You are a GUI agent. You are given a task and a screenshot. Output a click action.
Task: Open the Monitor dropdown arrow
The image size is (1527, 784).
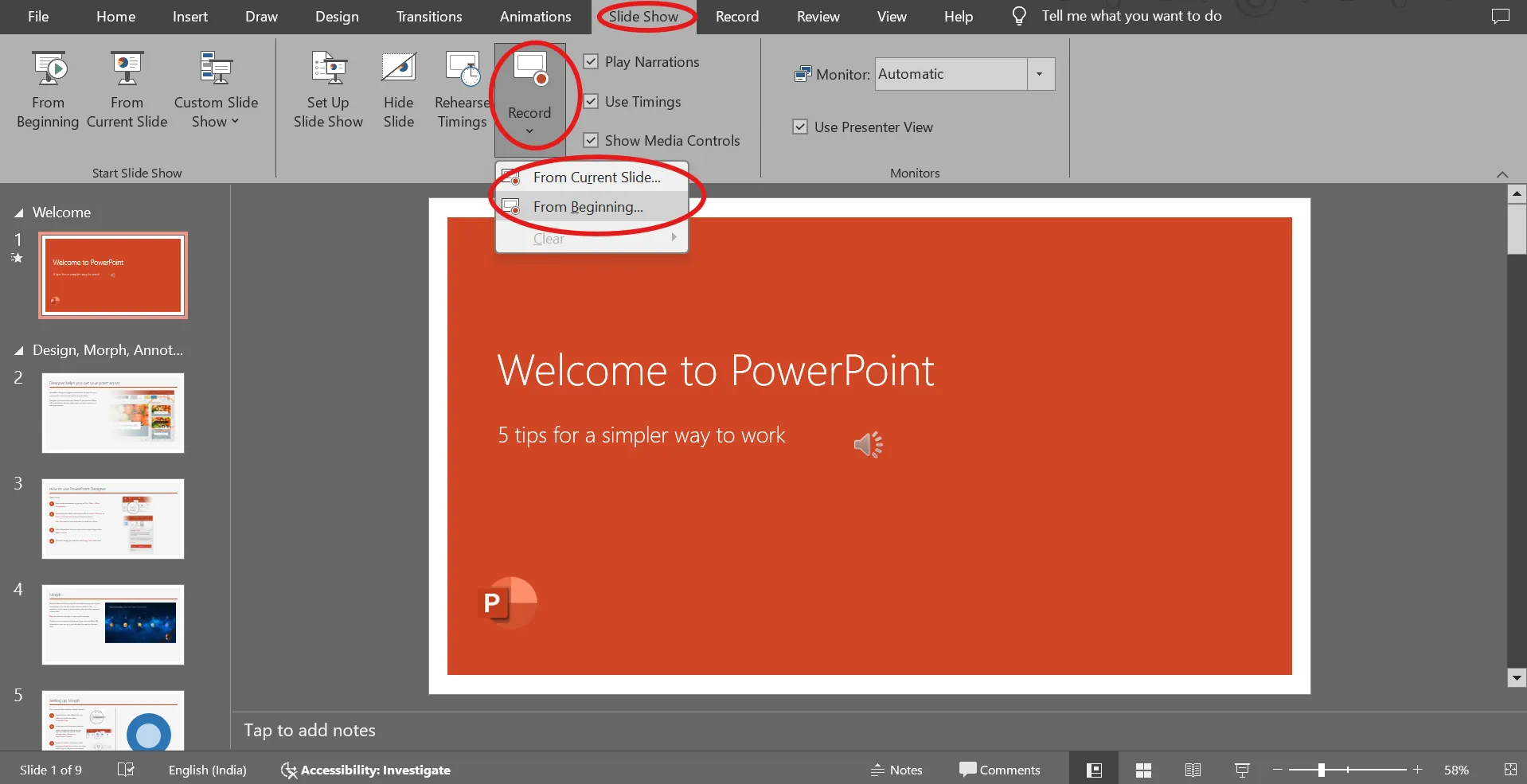coord(1040,74)
